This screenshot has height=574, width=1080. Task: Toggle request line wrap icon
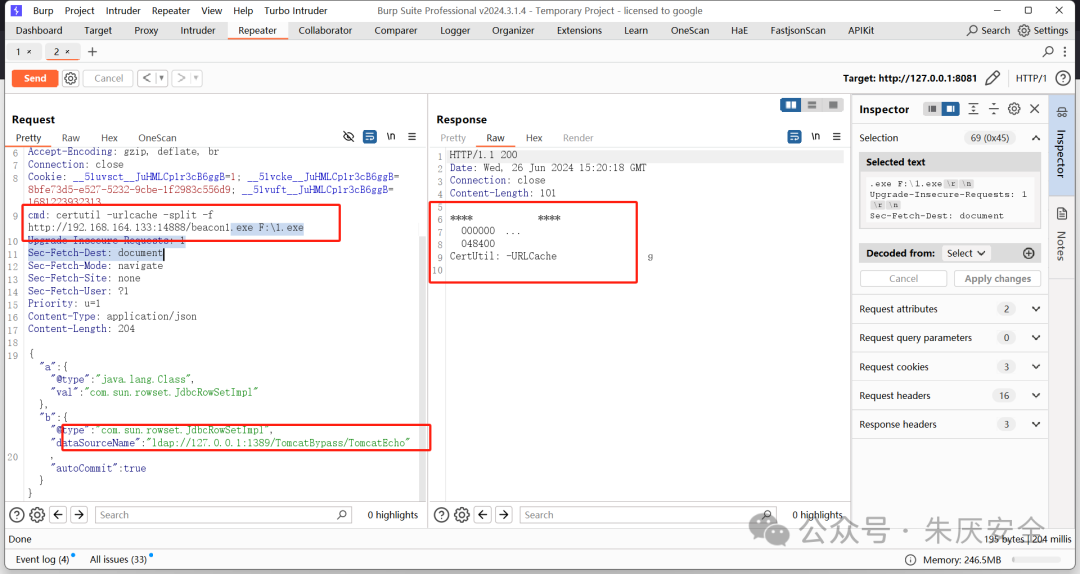[370, 136]
